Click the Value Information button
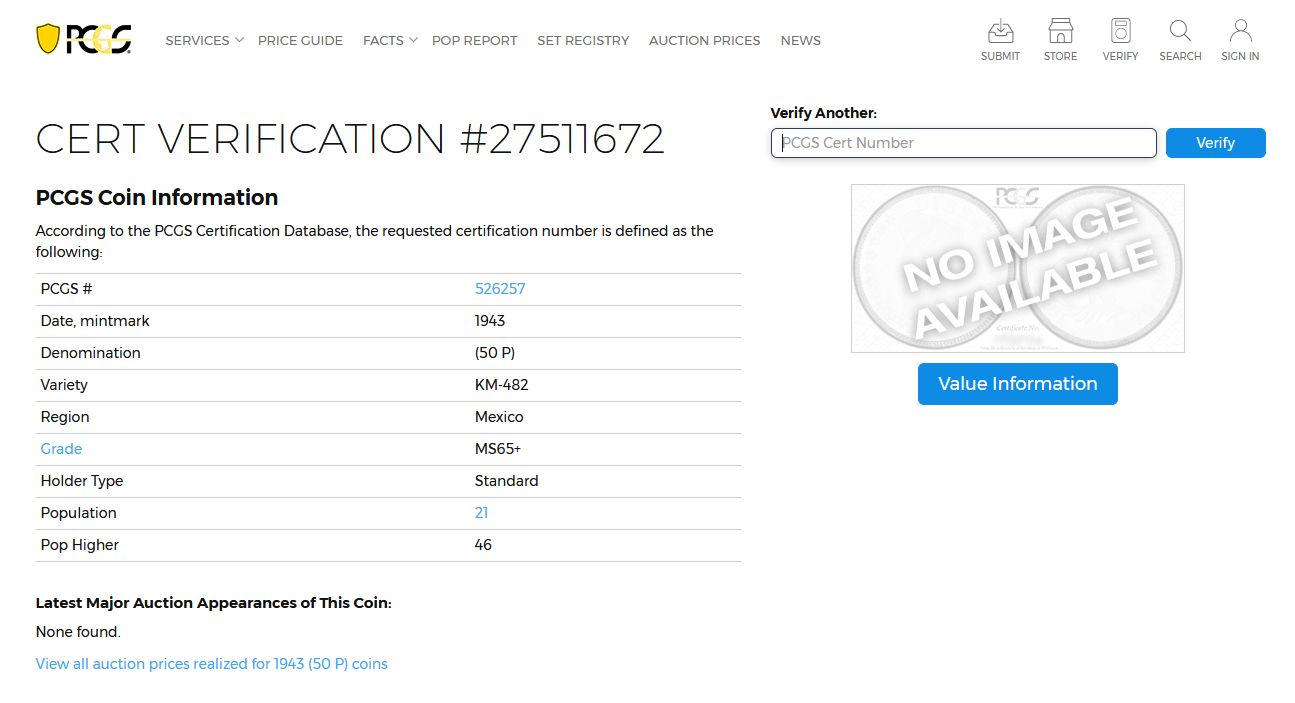Viewport: 1295px width, 703px height. (1017, 384)
